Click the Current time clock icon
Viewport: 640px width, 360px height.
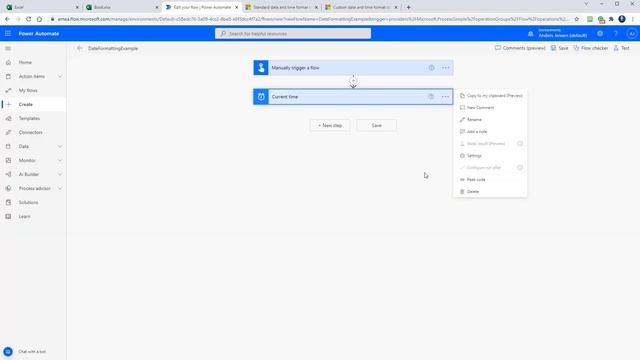coord(261,97)
